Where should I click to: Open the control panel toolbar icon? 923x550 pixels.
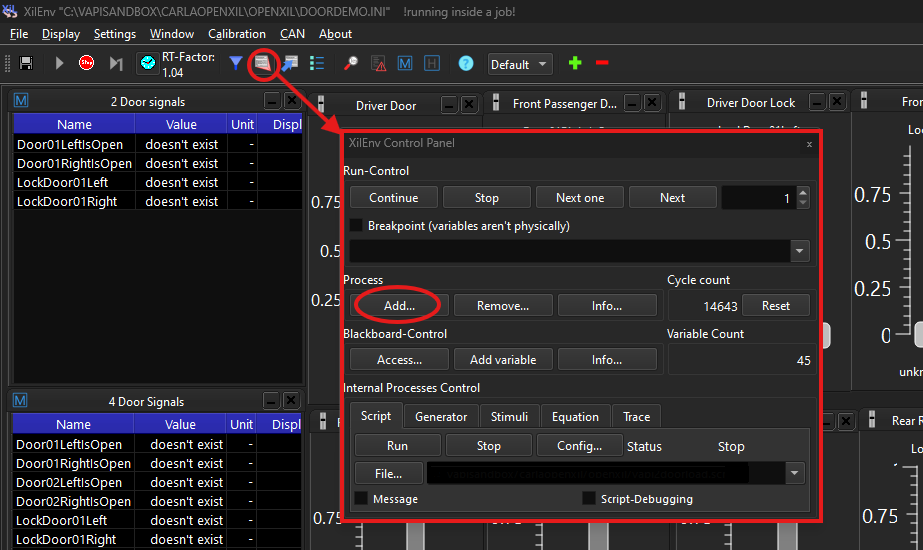click(x=263, y=63)
